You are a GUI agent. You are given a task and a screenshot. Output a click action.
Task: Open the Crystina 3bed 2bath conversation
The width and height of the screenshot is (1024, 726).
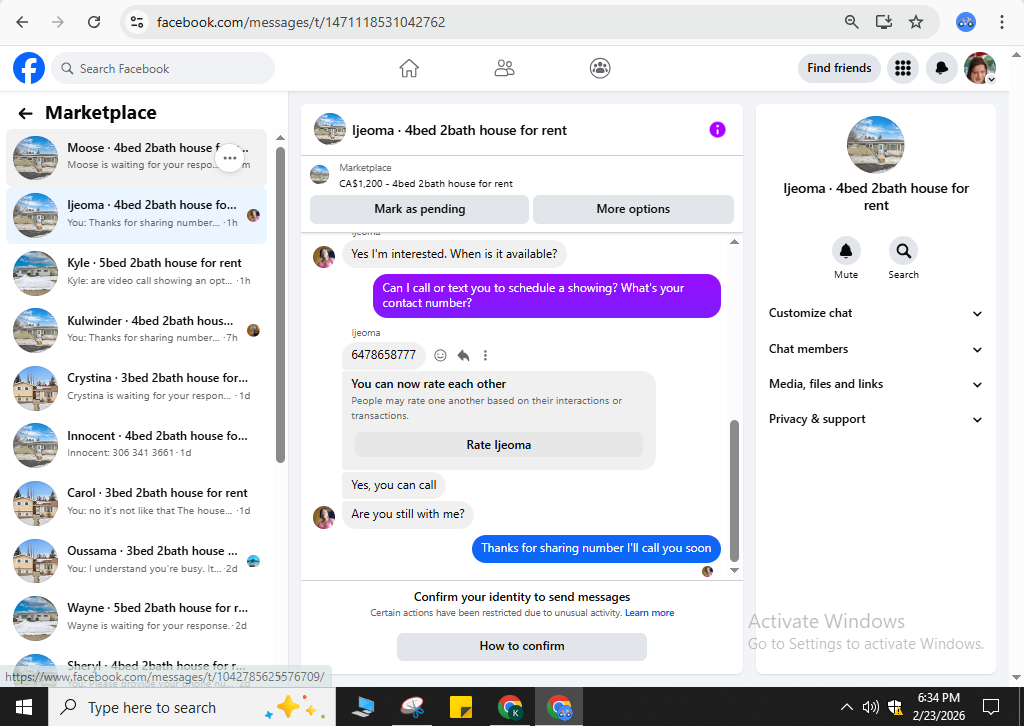coord(136,387)
